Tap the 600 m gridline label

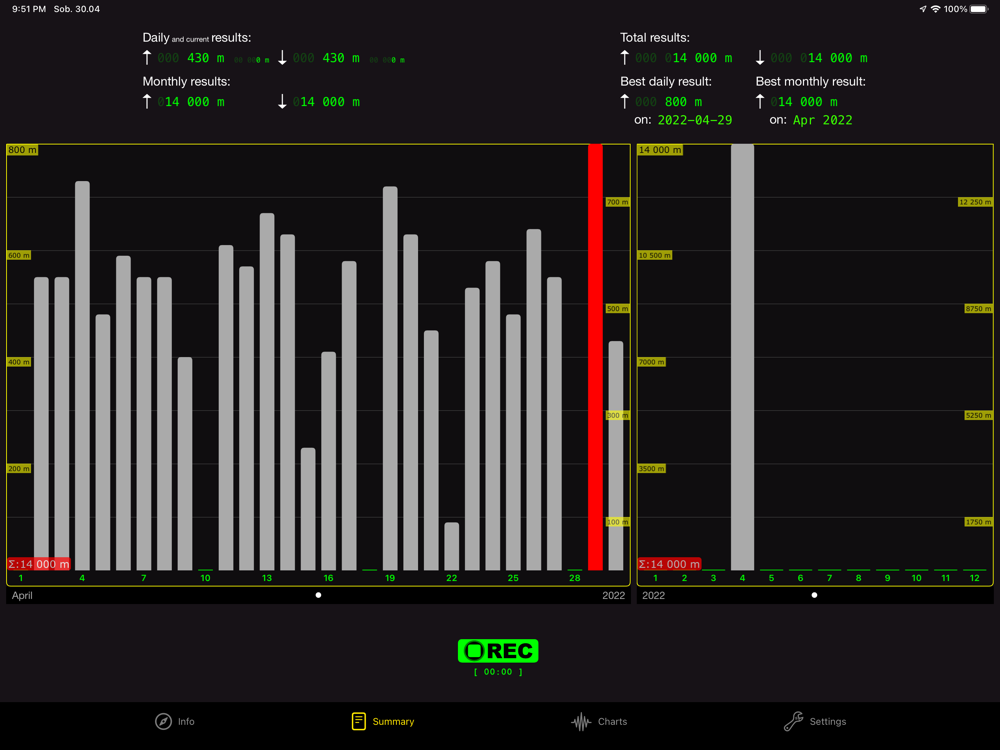click(x=19, y=255)
